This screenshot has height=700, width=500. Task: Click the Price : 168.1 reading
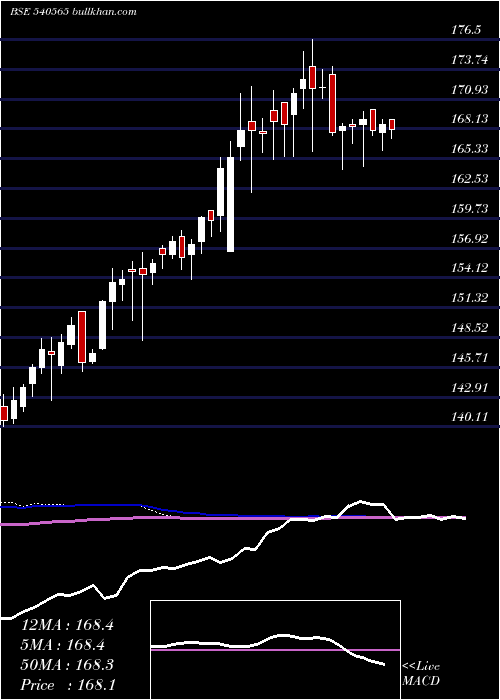point(67,685)
